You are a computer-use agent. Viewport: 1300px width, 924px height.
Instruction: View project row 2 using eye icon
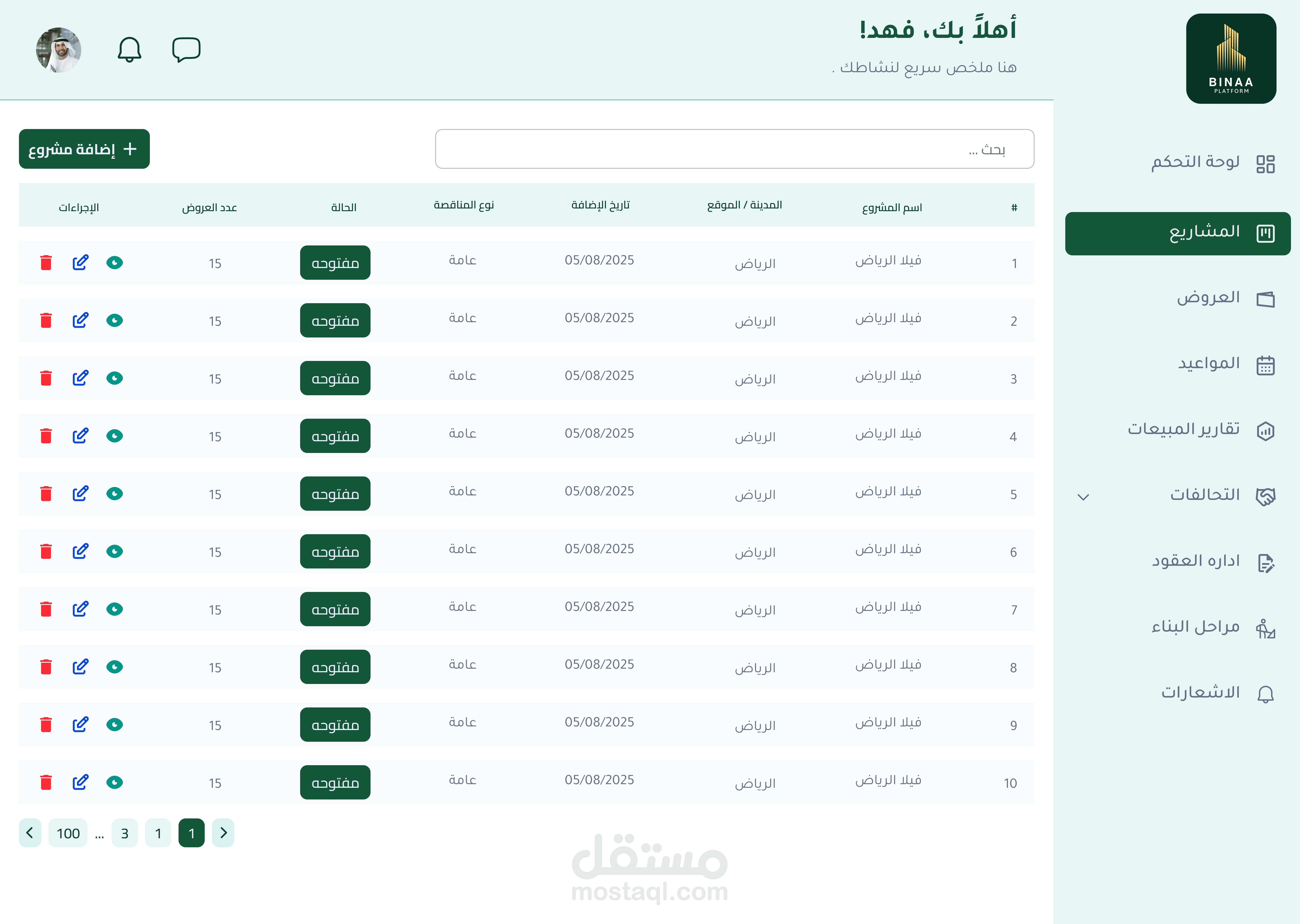(x=114, y=320)
